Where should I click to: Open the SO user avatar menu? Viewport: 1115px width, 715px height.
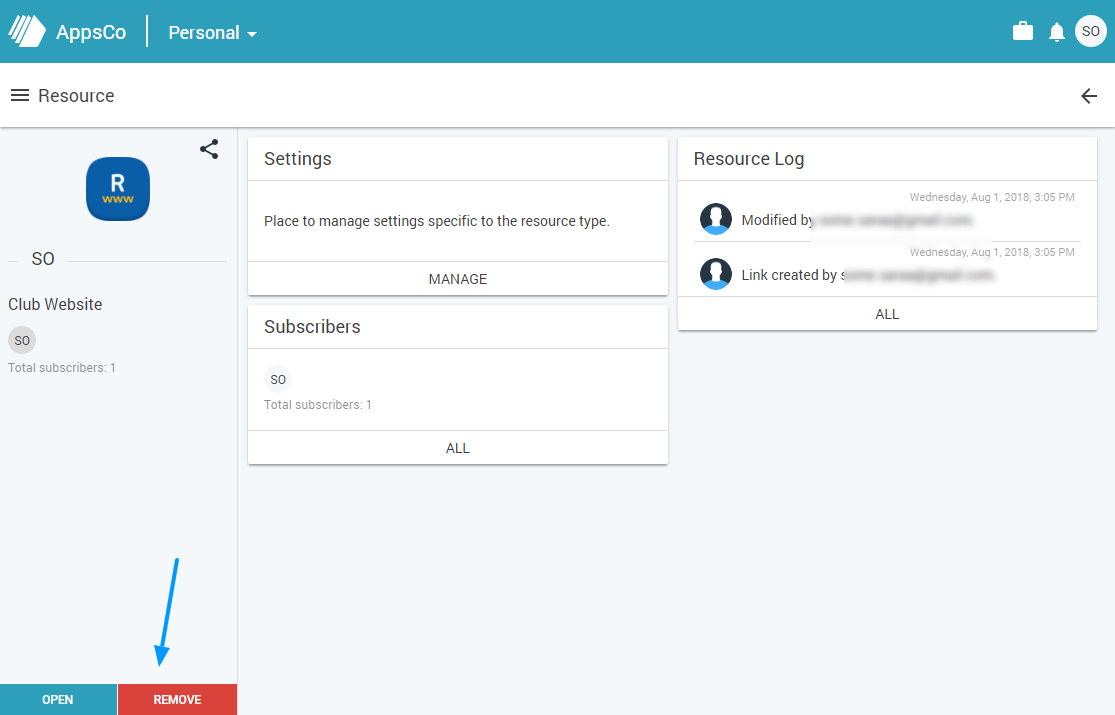pos(1090,31)
